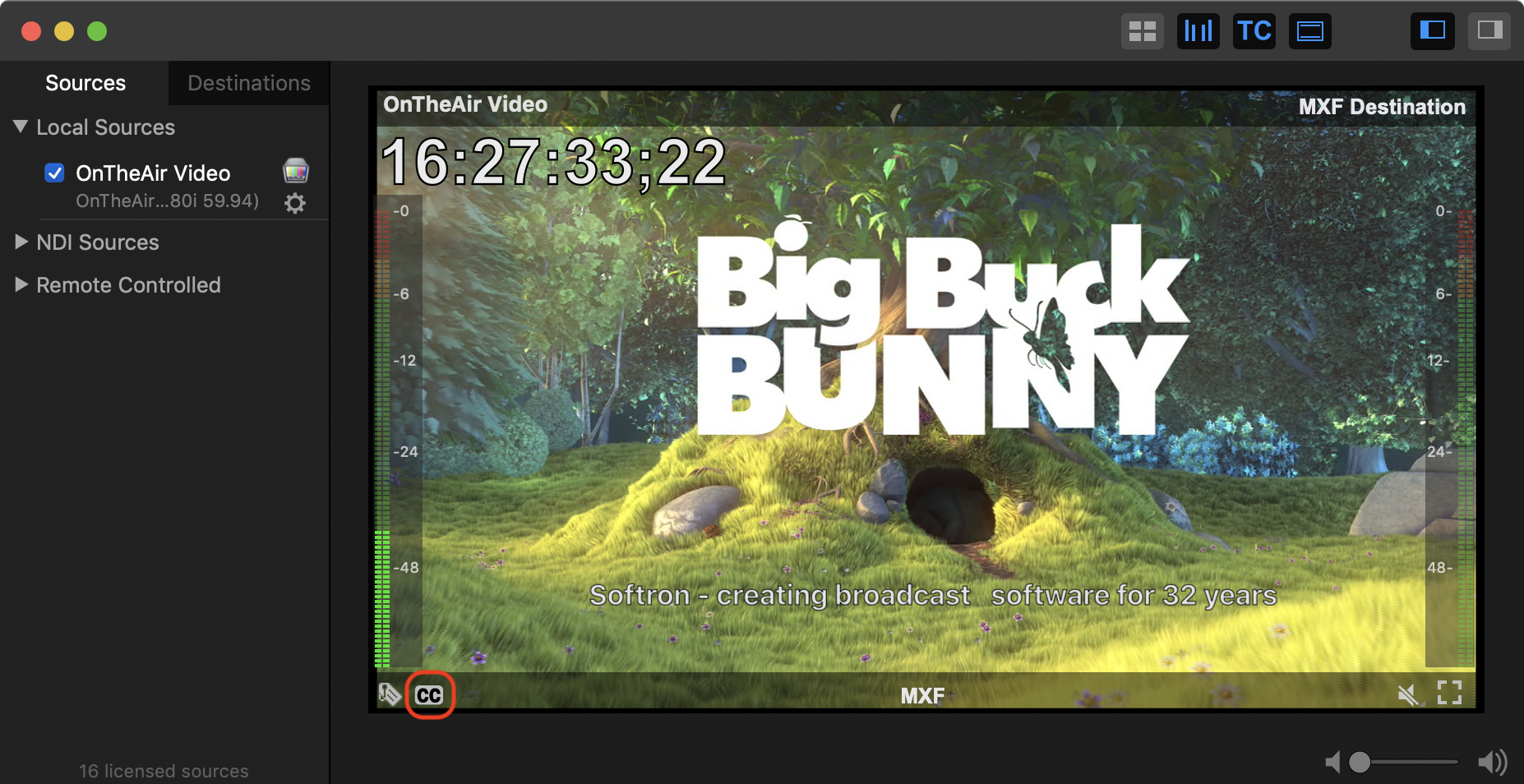Toggle video overlay frame icon

[1310, 31]
